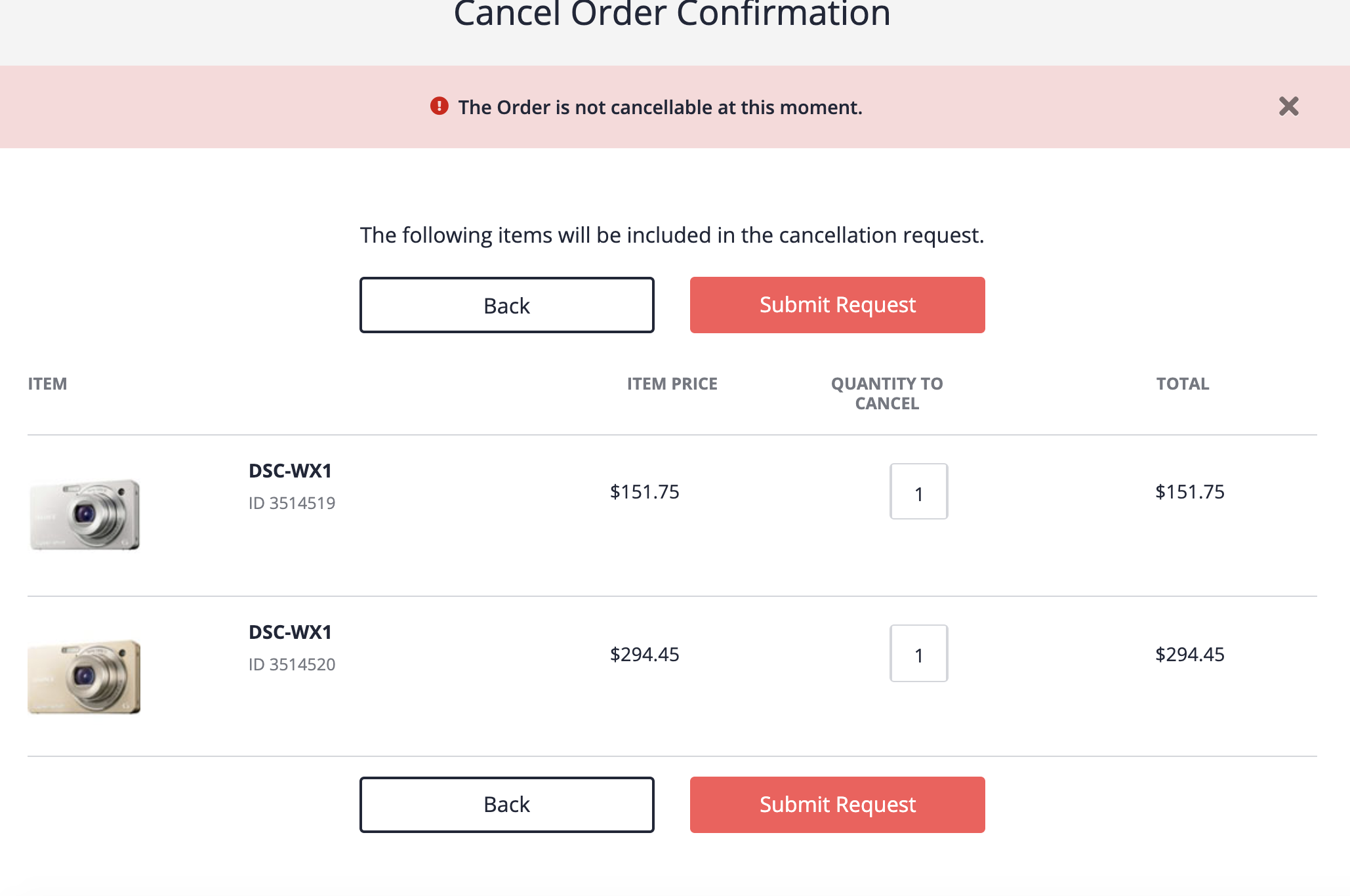
Task: Click the top Submit Request button
Action: point(837,305)
